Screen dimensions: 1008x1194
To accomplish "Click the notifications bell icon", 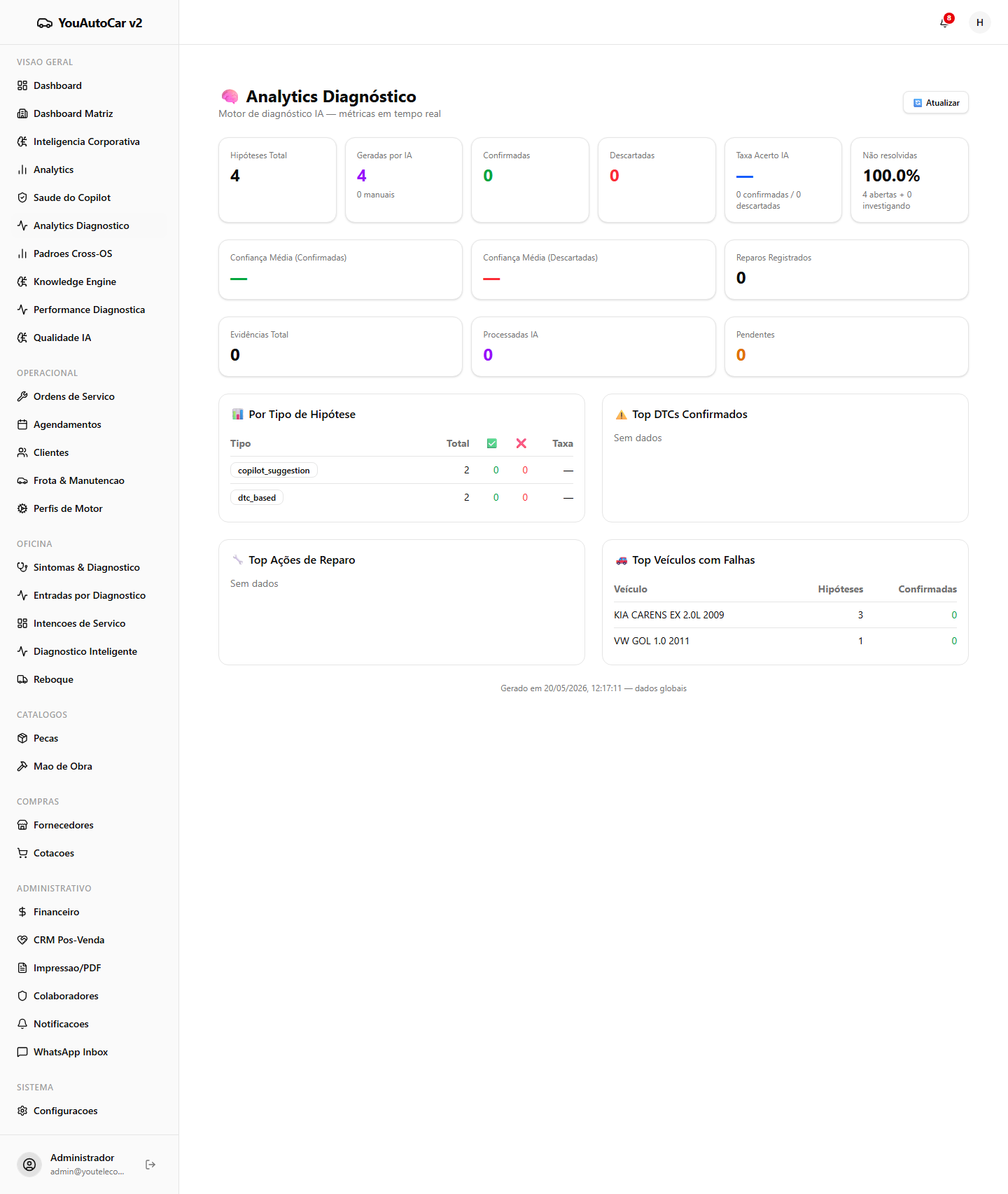I will click(x=944, y=22).
